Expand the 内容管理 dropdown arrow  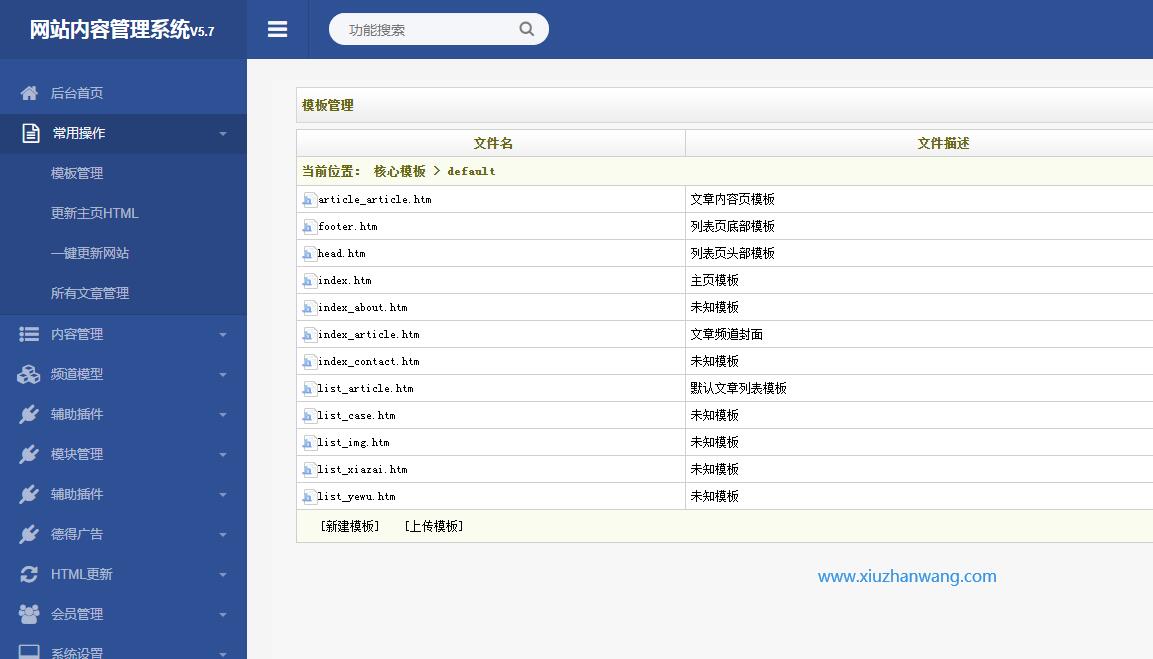pyautogui.click(x=222, y=335)
